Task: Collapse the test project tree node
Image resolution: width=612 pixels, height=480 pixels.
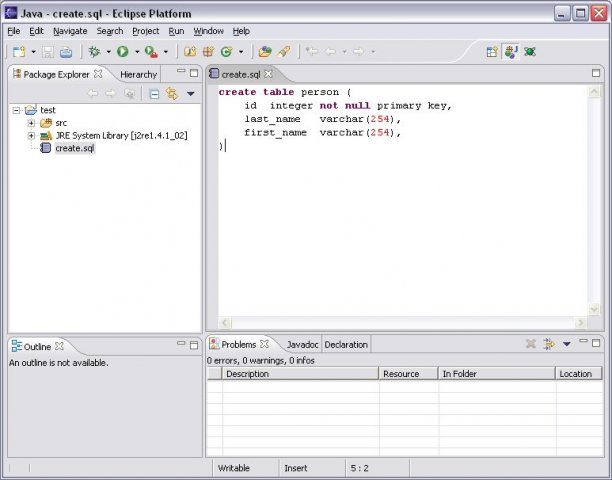Action: coord(17,110)
